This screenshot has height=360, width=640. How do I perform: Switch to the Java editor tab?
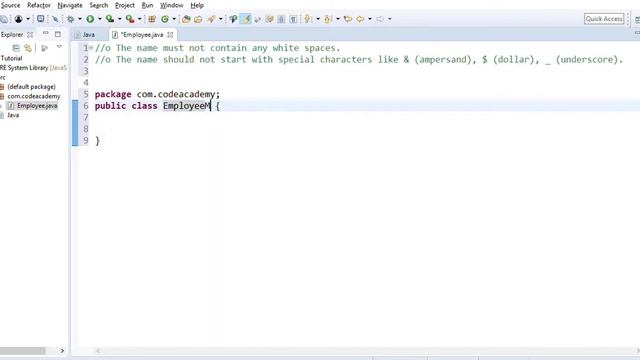85,35
